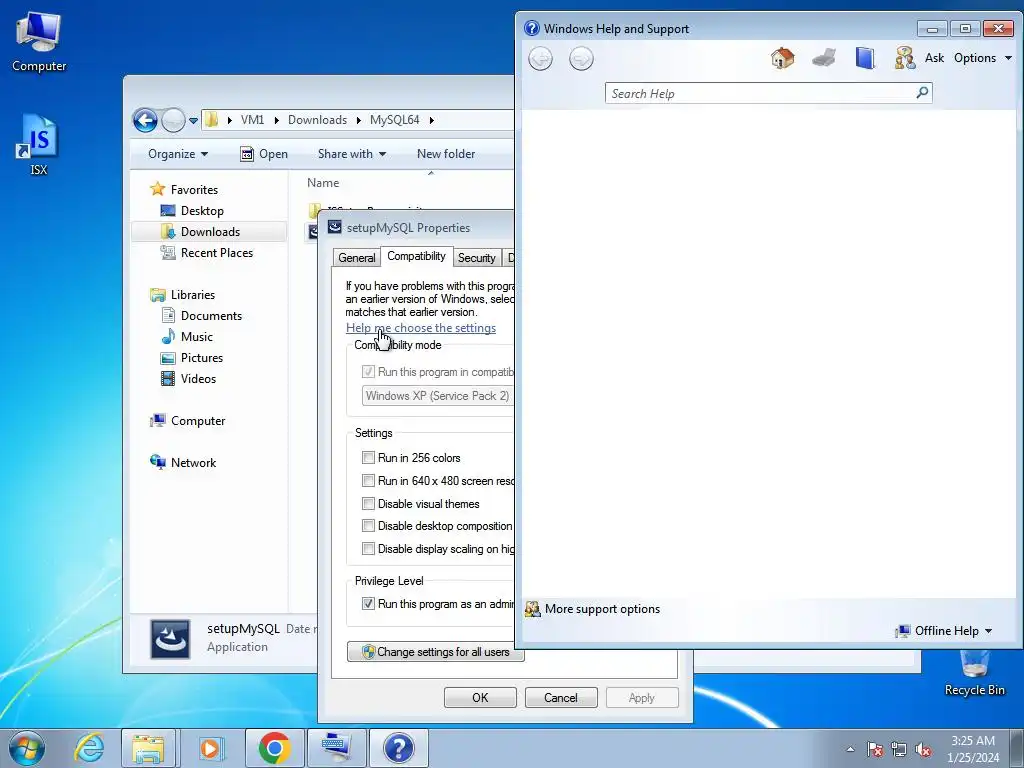Switch to the General tab
This screenshot has width=1024, height=768.
point(357,258)
